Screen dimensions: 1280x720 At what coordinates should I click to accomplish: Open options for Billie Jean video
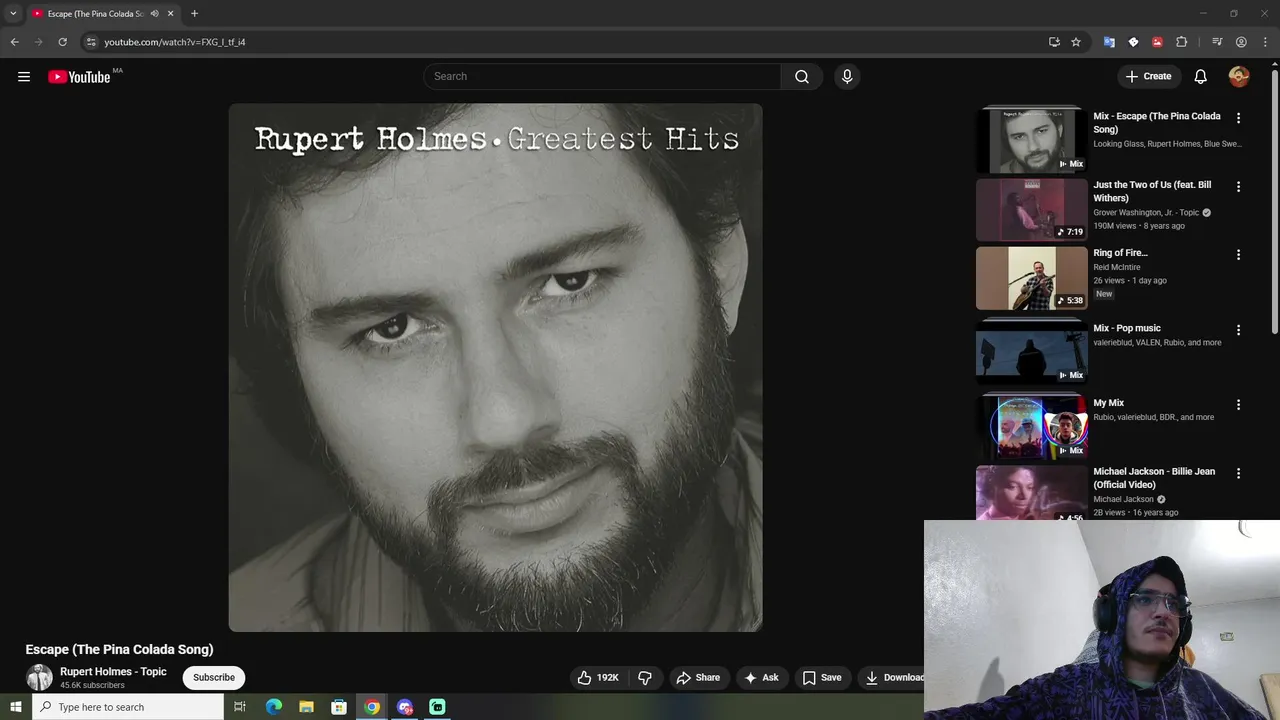(x=1238, y=473)
